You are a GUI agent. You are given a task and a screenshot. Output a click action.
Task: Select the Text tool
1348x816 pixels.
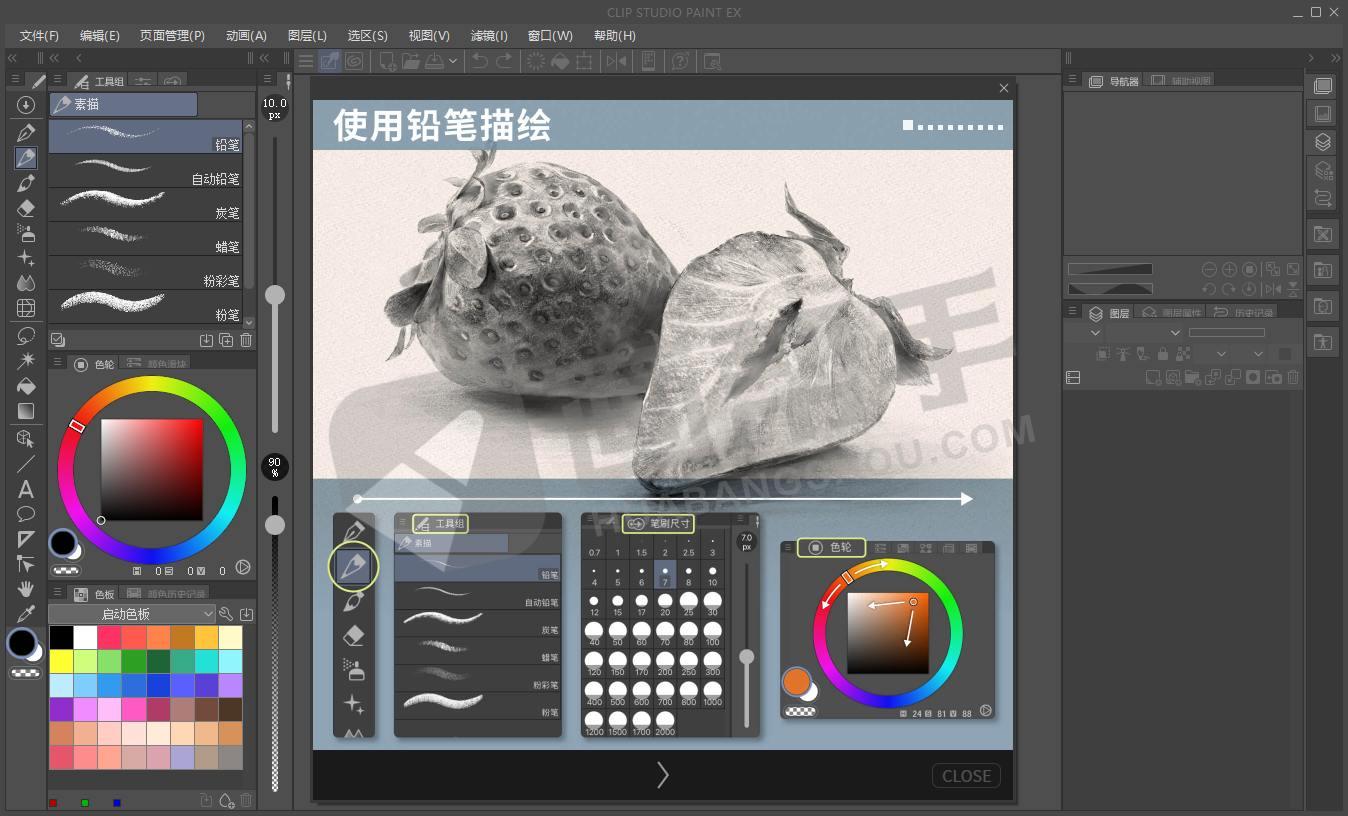tap(26, 489)
